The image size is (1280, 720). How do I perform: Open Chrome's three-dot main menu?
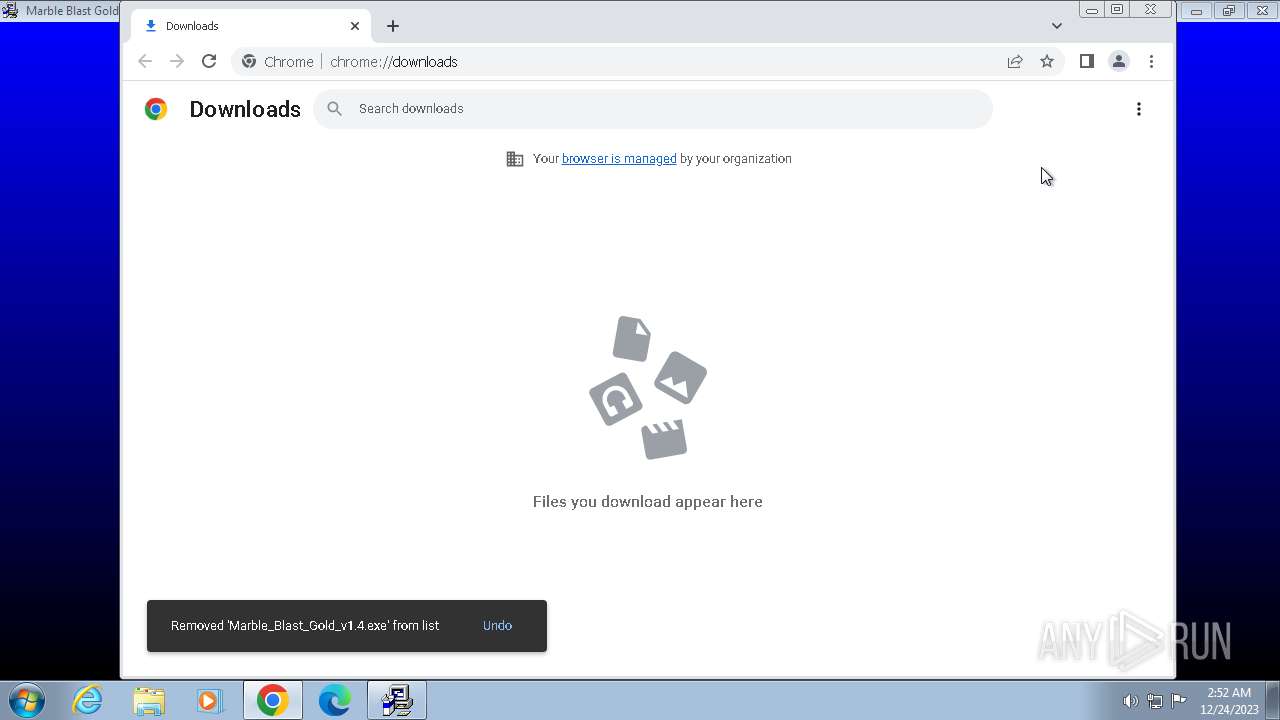point(1151,61)
